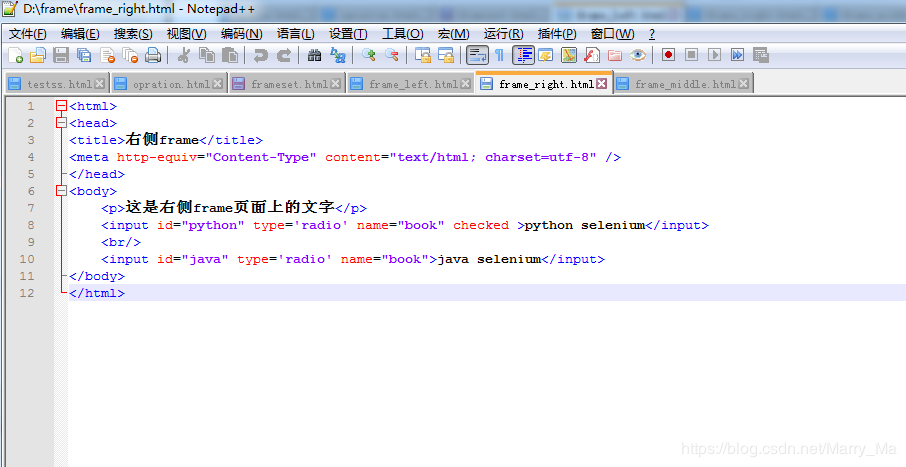Switch to the testss.html tab
The image size is (906, 467).
pyautogui.click(x=55, y=84)
